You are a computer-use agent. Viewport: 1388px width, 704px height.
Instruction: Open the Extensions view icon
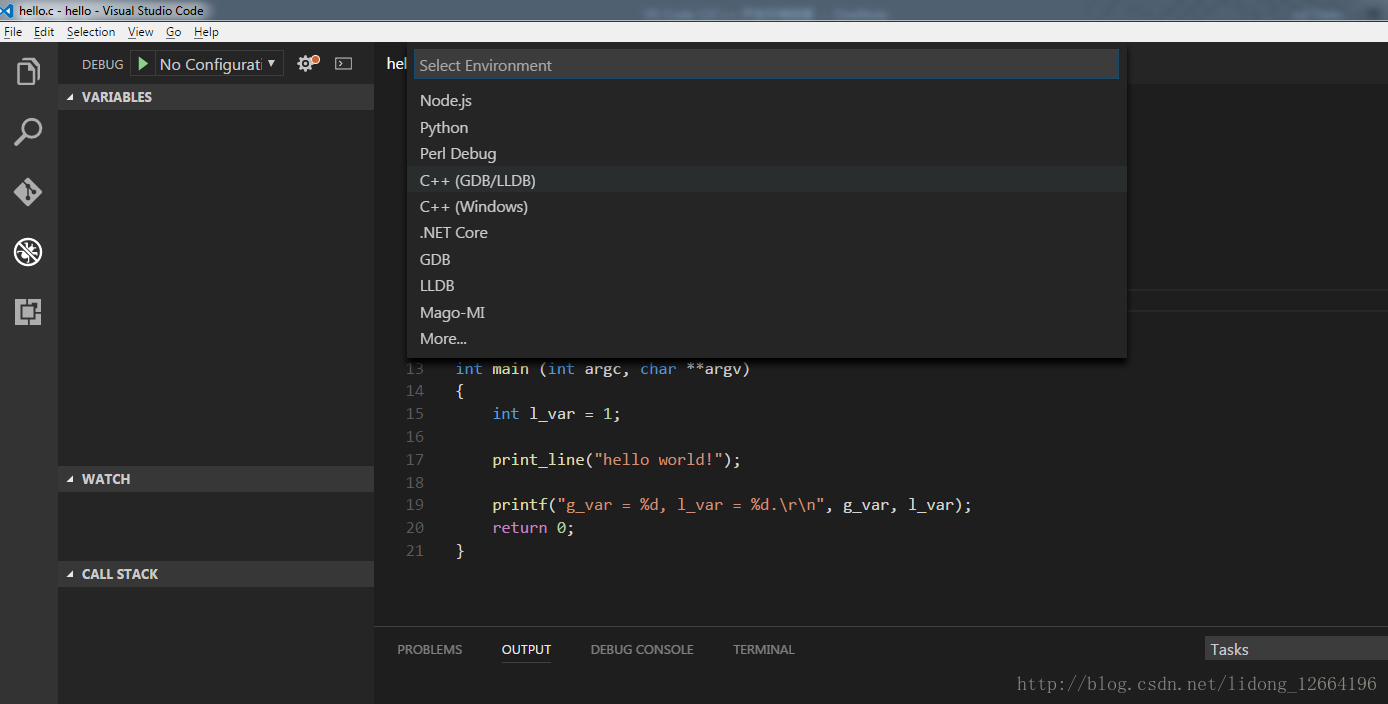28,312
